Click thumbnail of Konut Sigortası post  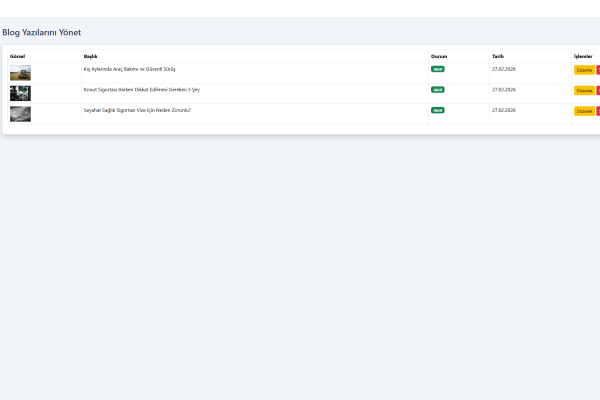point(20,93)
